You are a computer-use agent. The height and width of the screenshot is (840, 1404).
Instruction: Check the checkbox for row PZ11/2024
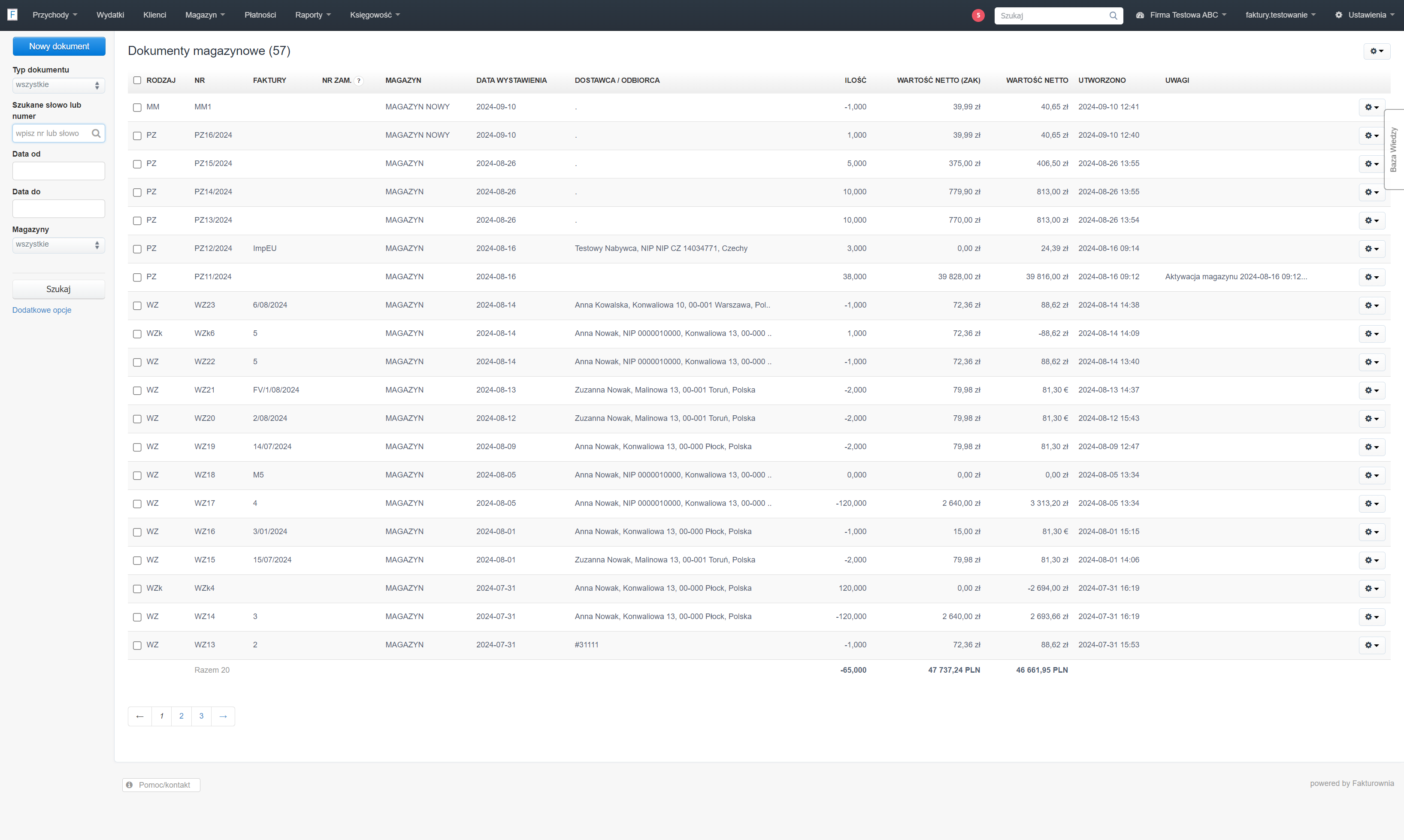point(137,278)
